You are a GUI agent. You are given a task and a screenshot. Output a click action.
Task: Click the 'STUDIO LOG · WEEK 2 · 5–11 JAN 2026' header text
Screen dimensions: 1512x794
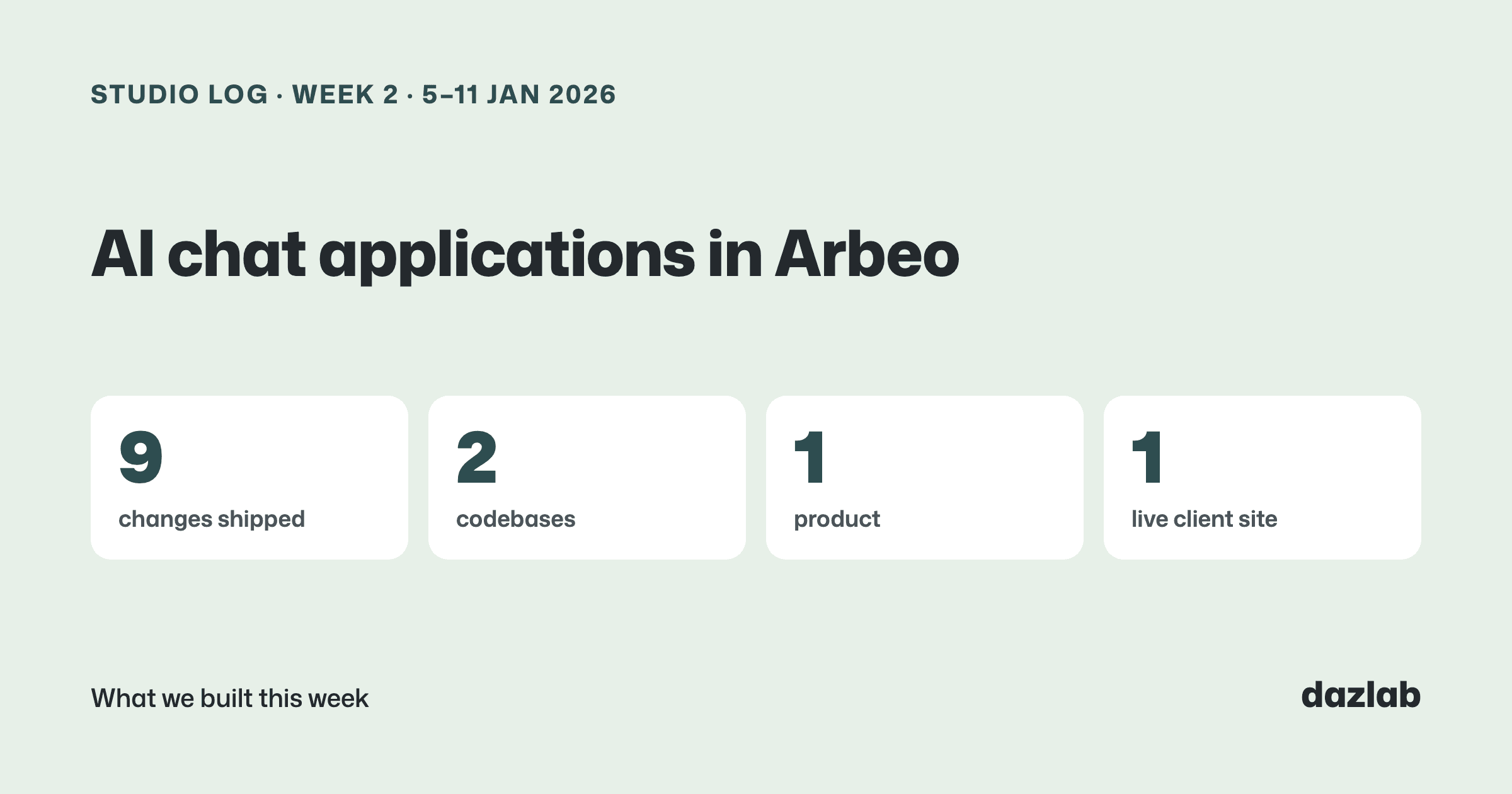pyautogui.click(x=353, y=95)
